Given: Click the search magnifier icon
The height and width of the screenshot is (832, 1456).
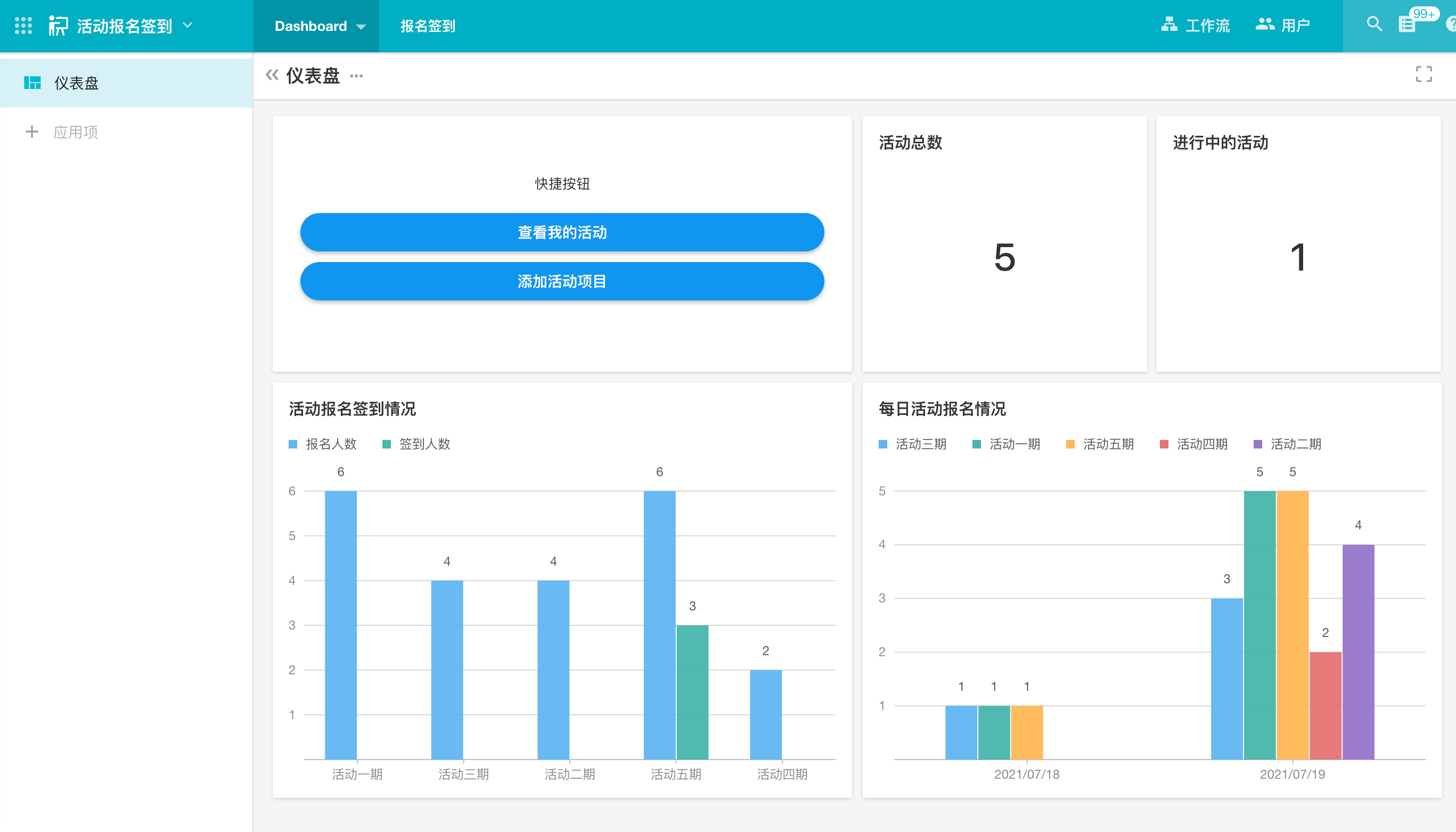Looking at the screenshot, I should click(1374, 25).
